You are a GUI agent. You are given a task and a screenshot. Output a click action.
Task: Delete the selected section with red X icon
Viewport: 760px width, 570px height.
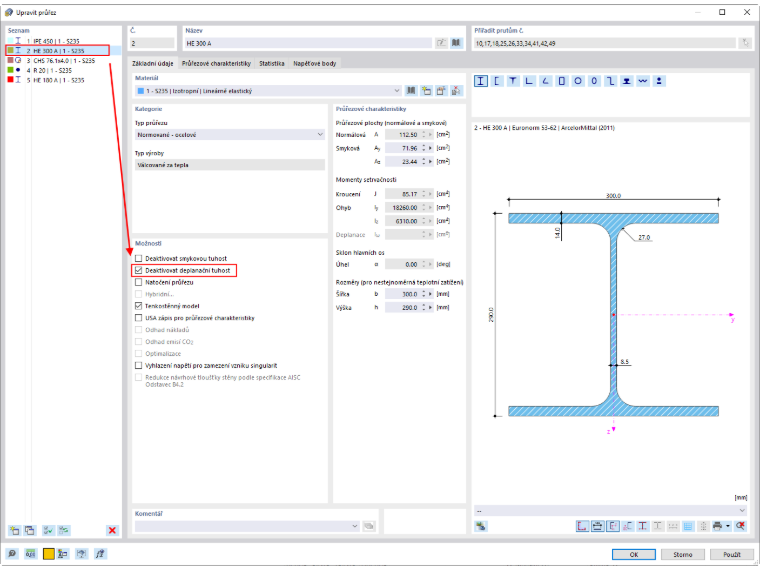112,530
